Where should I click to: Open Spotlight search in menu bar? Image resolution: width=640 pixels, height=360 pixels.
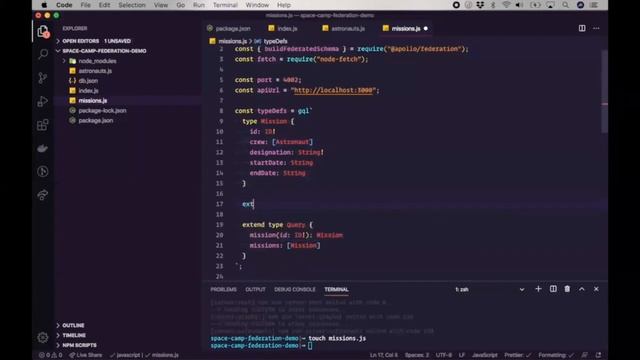click(x=565, y=5)
